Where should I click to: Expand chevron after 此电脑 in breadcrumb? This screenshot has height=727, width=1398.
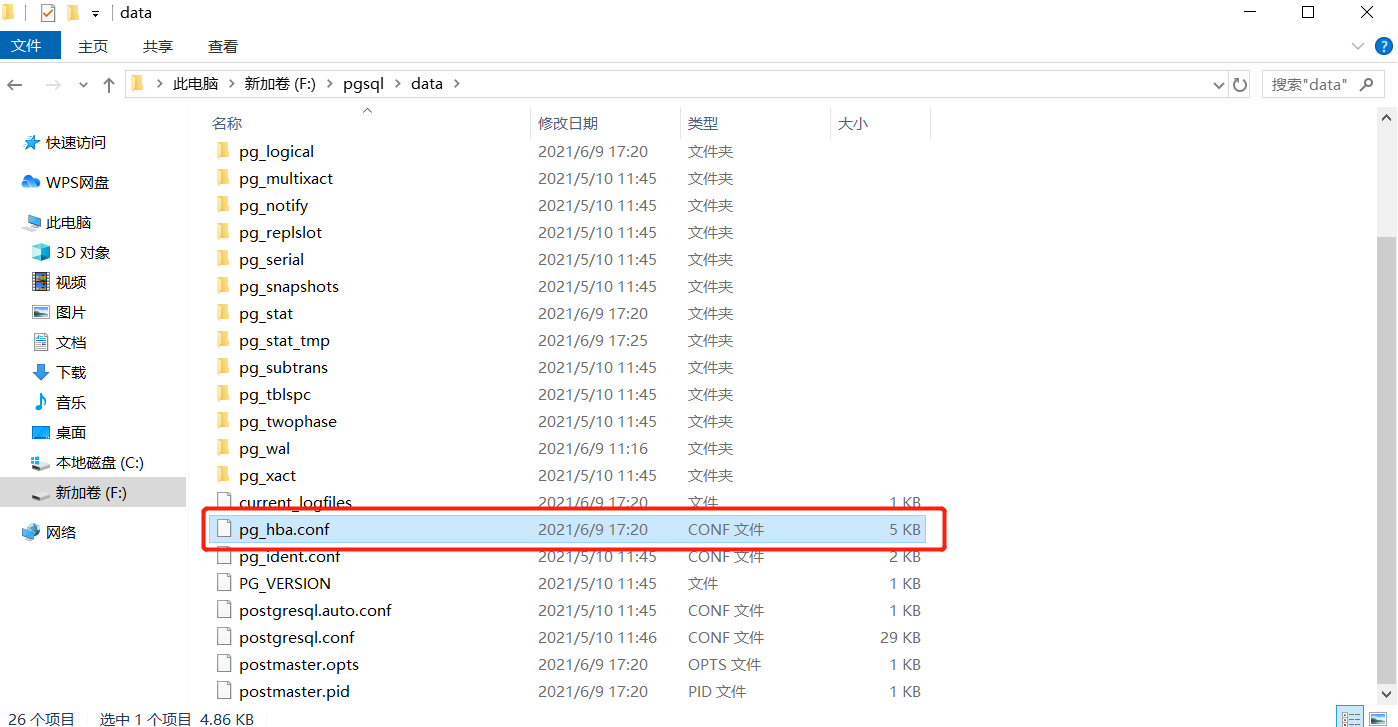coord(231,84)
